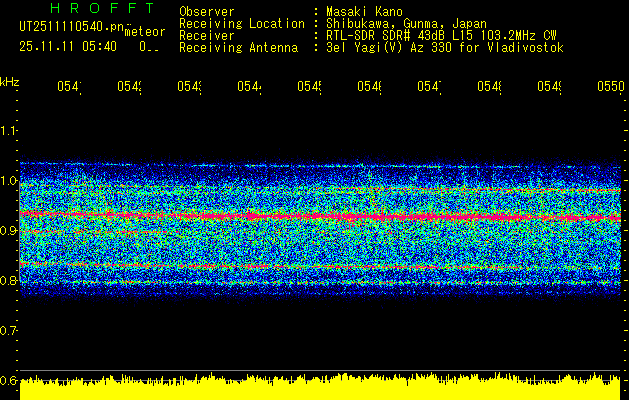Click the 'Receiving Location' field label
Screen dimensions: 629x400
pyautogui.click(x=241, y=23)
